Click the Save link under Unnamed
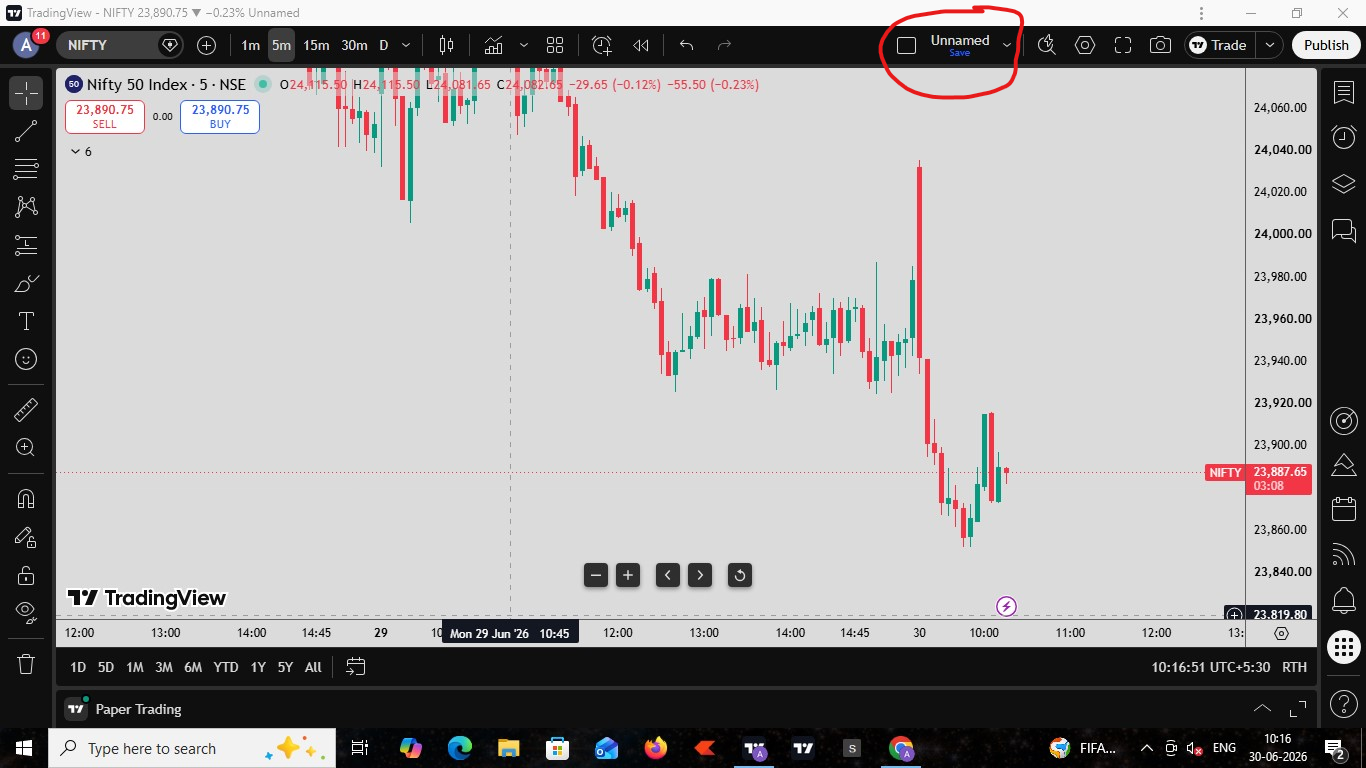The height and width of the screenshot is (768, 1366). pos(959,53)
